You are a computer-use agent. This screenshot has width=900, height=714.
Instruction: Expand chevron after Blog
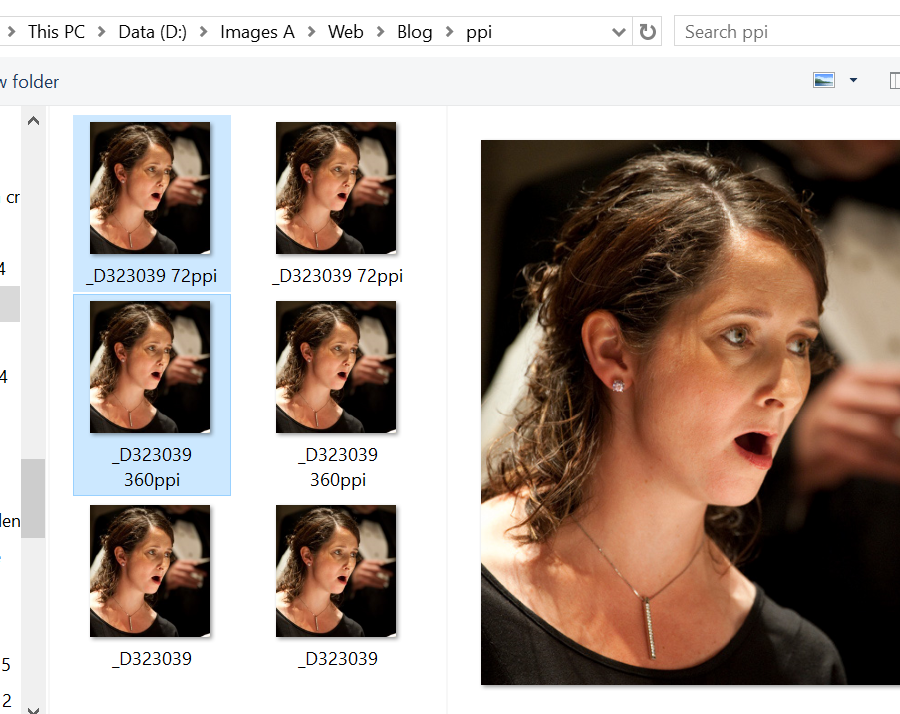(449, 32)
